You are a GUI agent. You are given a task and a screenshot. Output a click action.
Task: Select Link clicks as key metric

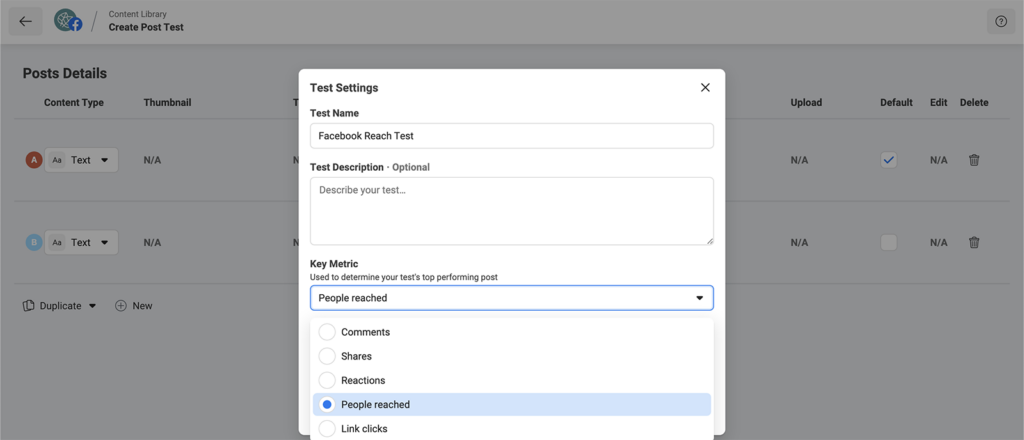327,428
